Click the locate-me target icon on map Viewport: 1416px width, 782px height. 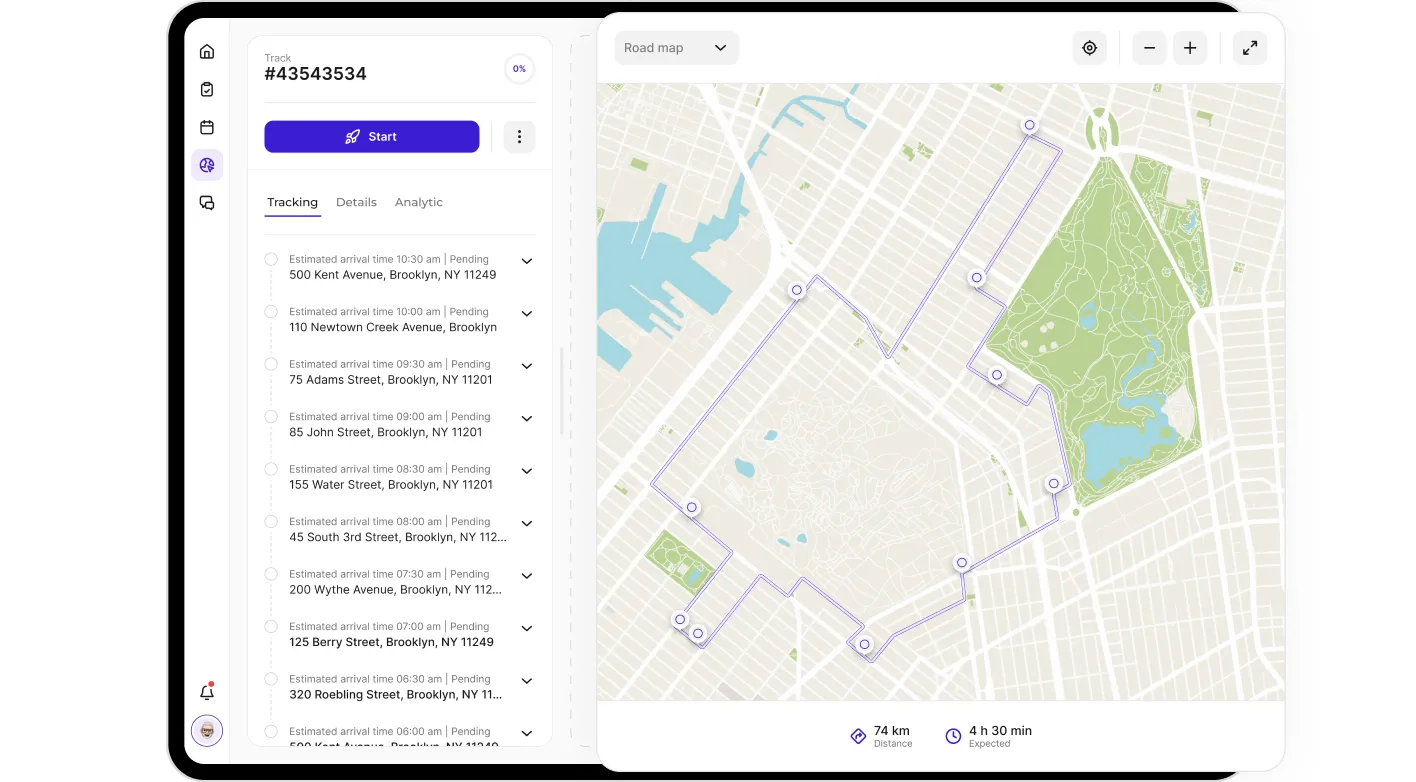[1090, 48]
